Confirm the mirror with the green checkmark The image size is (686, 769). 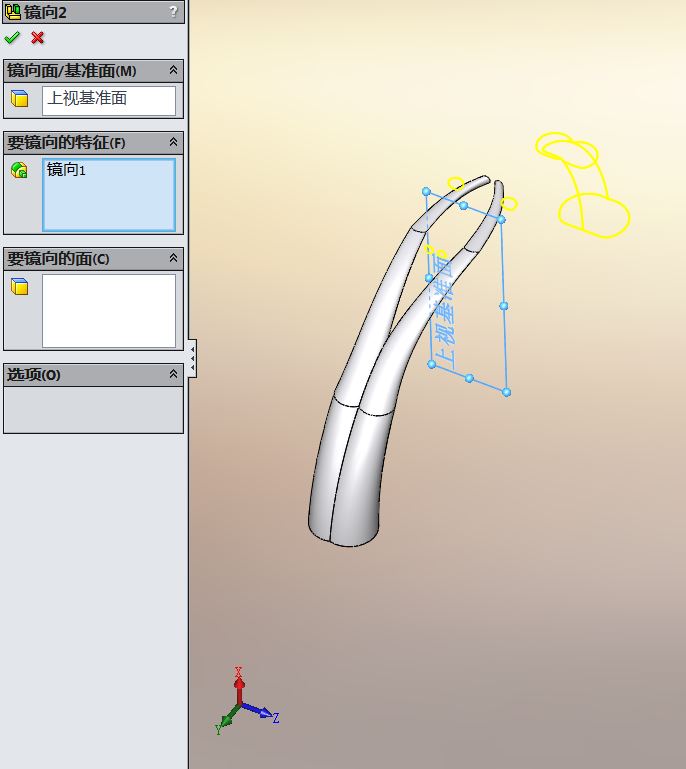pos(12,38)
